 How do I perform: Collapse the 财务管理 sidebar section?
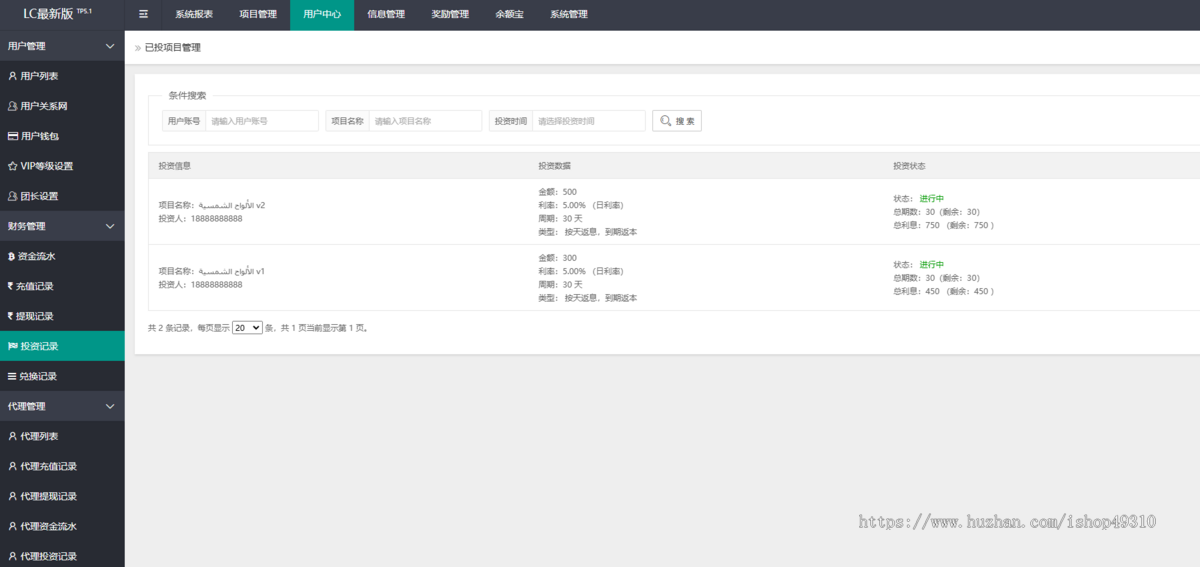click(110, 226)
